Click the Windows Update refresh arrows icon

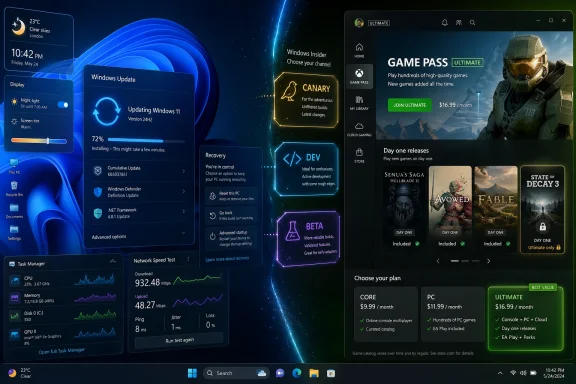click(107, 111)
